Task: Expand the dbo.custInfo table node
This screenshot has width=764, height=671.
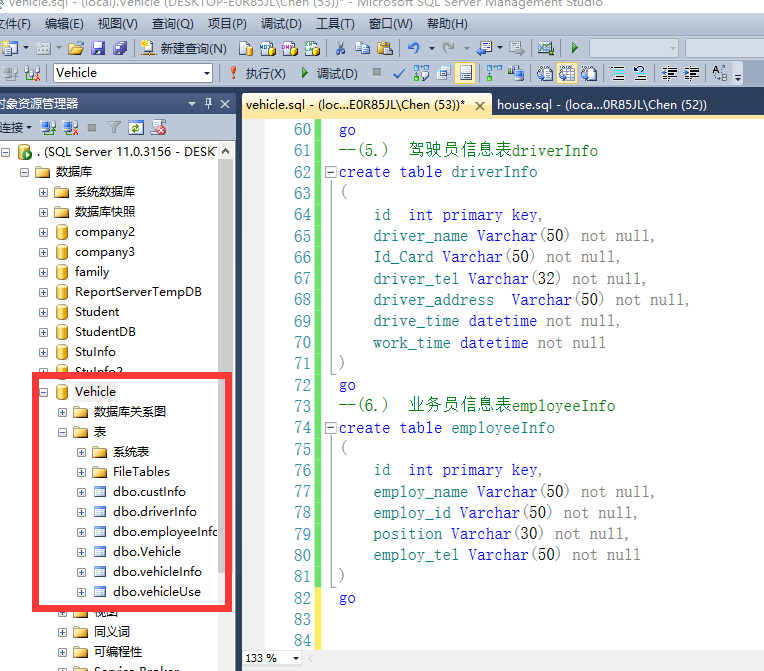Action: tap(81, 492)
